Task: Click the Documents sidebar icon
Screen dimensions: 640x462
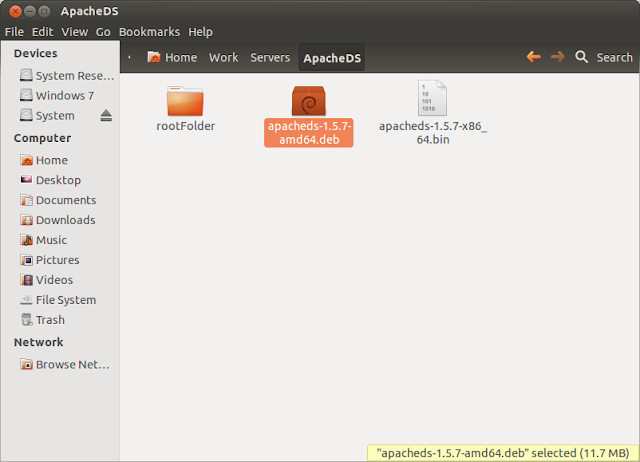Action: pyautogui.click(x=27, y=200)
